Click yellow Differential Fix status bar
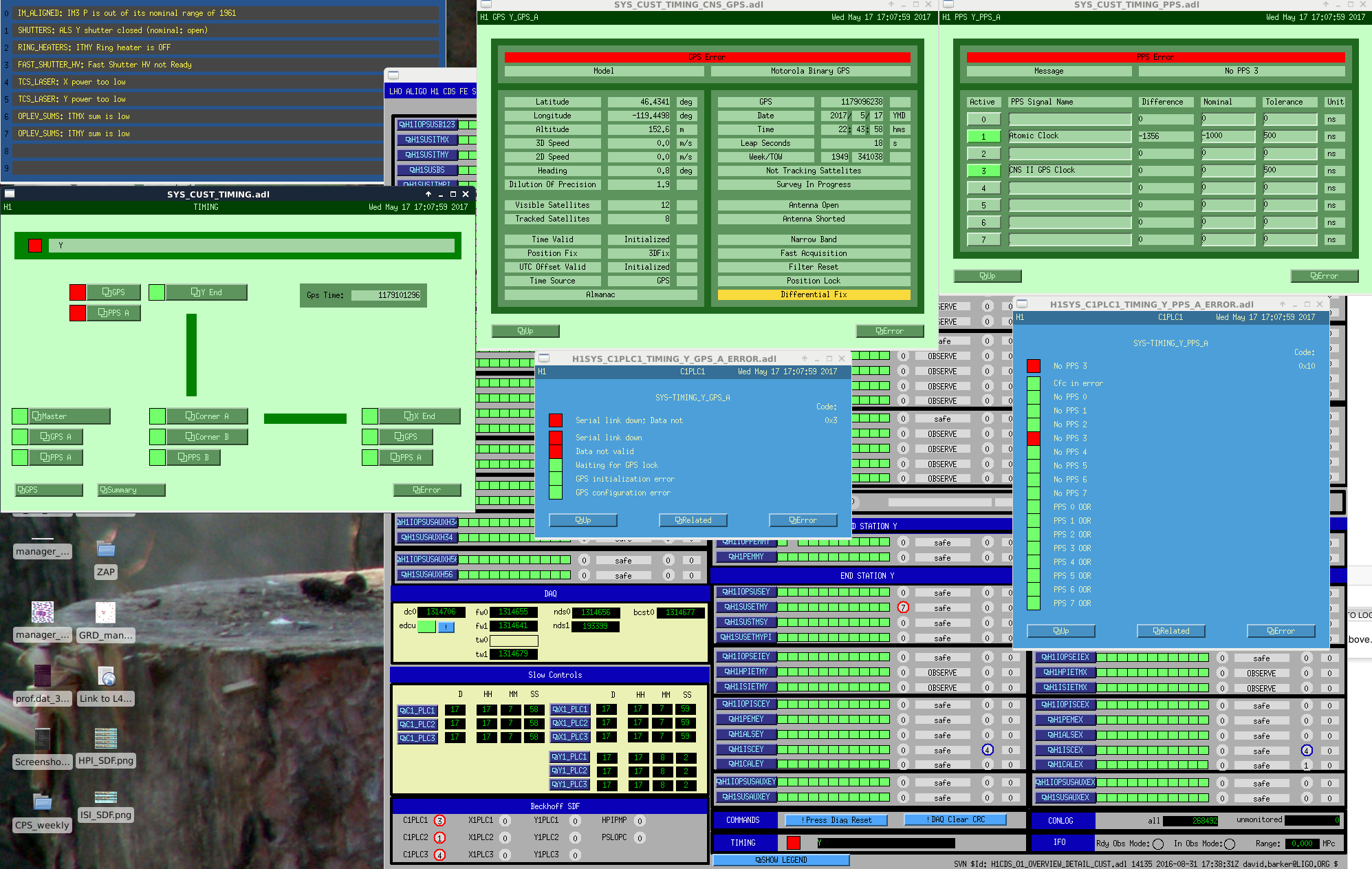Image resolution: width=1372 pixels, height=869 pixels. (814, 294)
